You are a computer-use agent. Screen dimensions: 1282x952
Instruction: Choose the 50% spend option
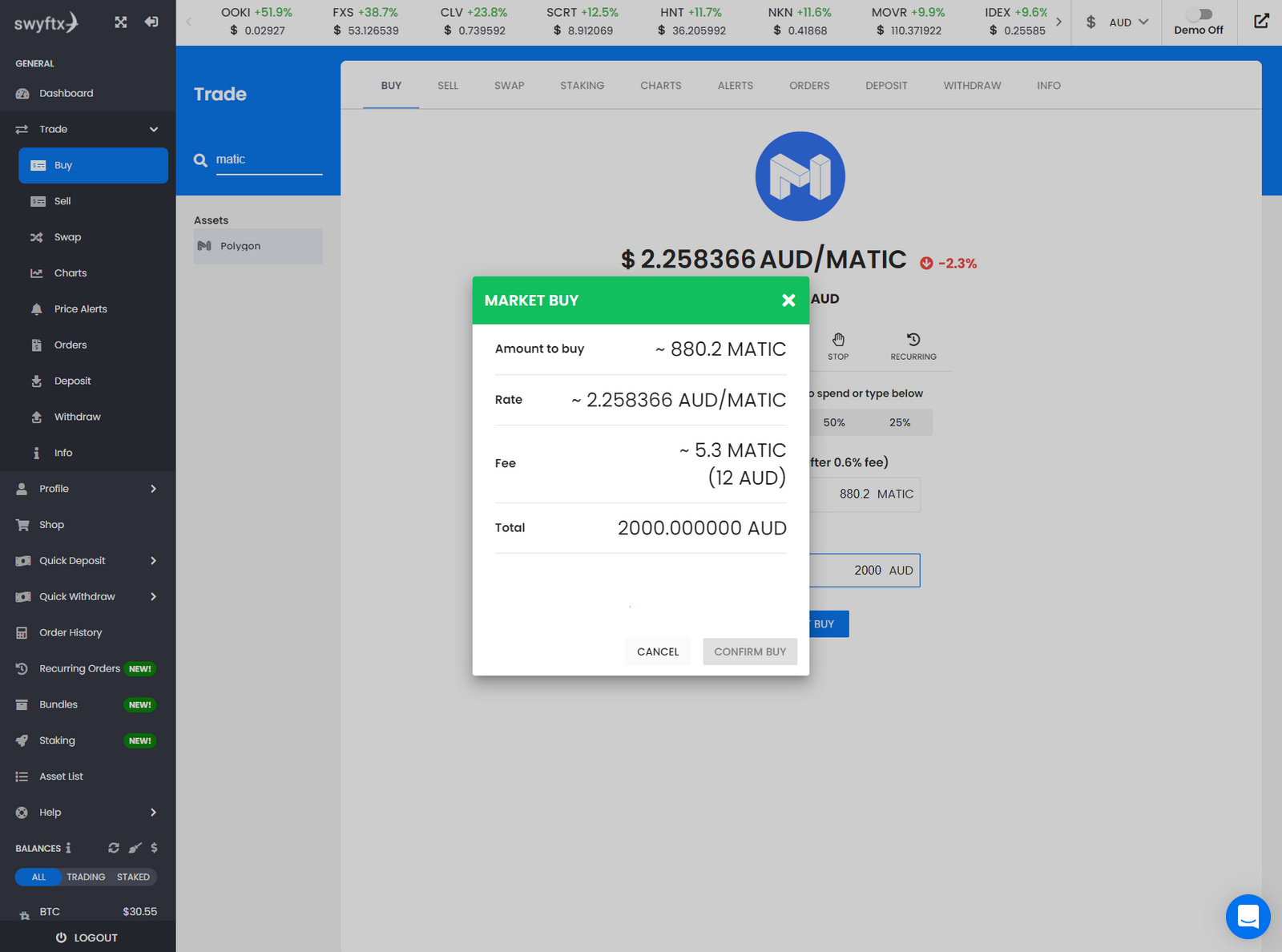pyautogui.click(x=834, y=422)
